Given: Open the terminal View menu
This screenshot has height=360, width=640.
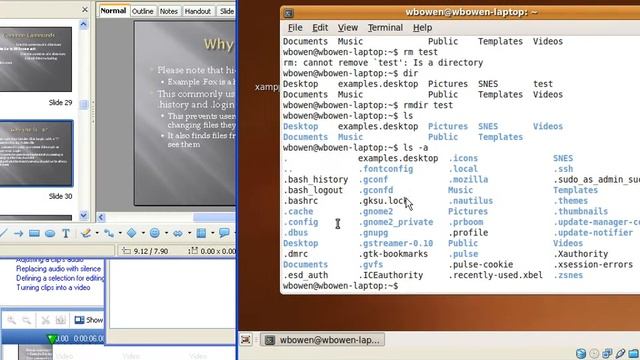Looking at the screenshot, I should 348,28.
